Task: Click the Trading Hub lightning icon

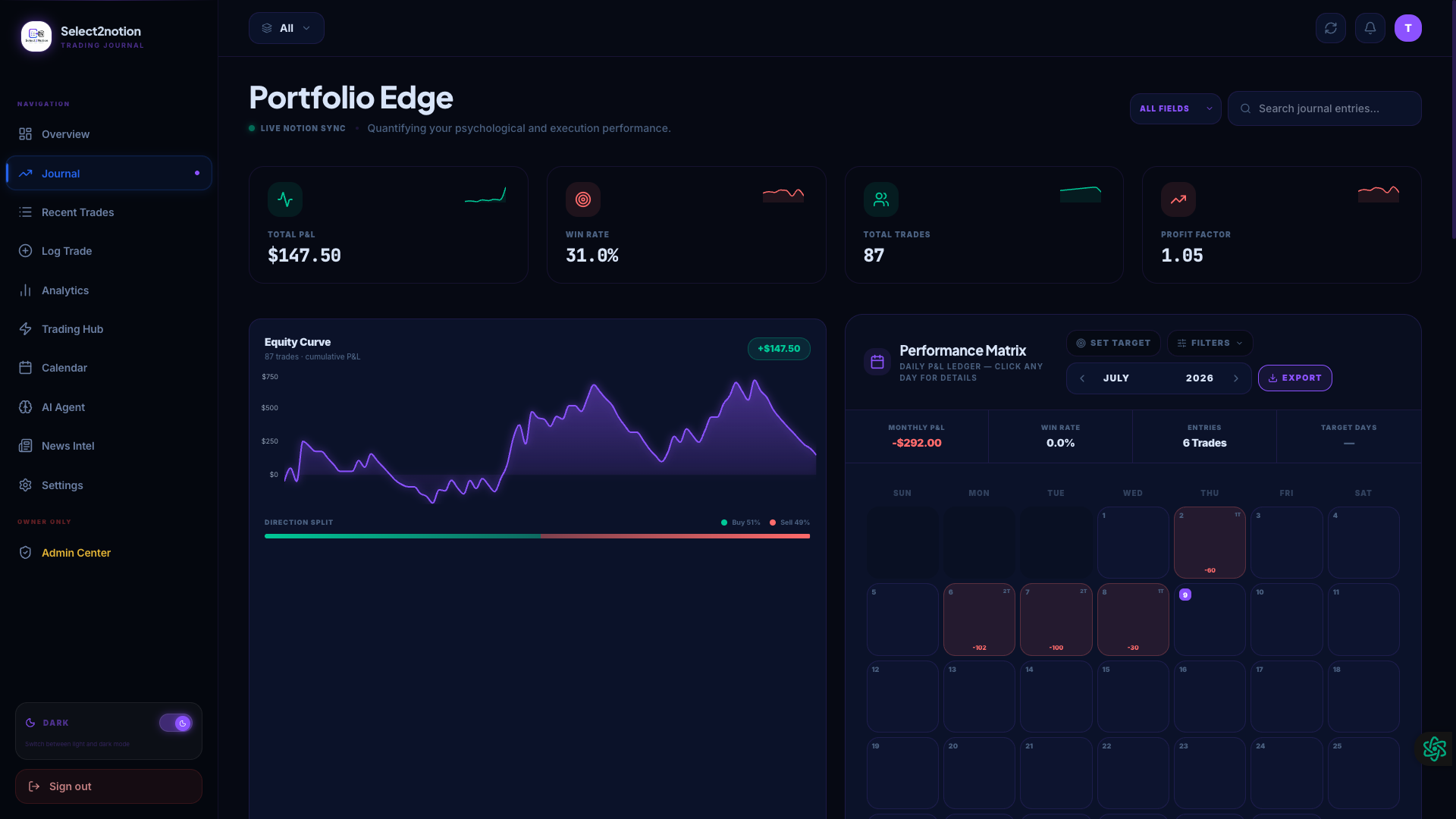Action: click(x=25, y=329)
